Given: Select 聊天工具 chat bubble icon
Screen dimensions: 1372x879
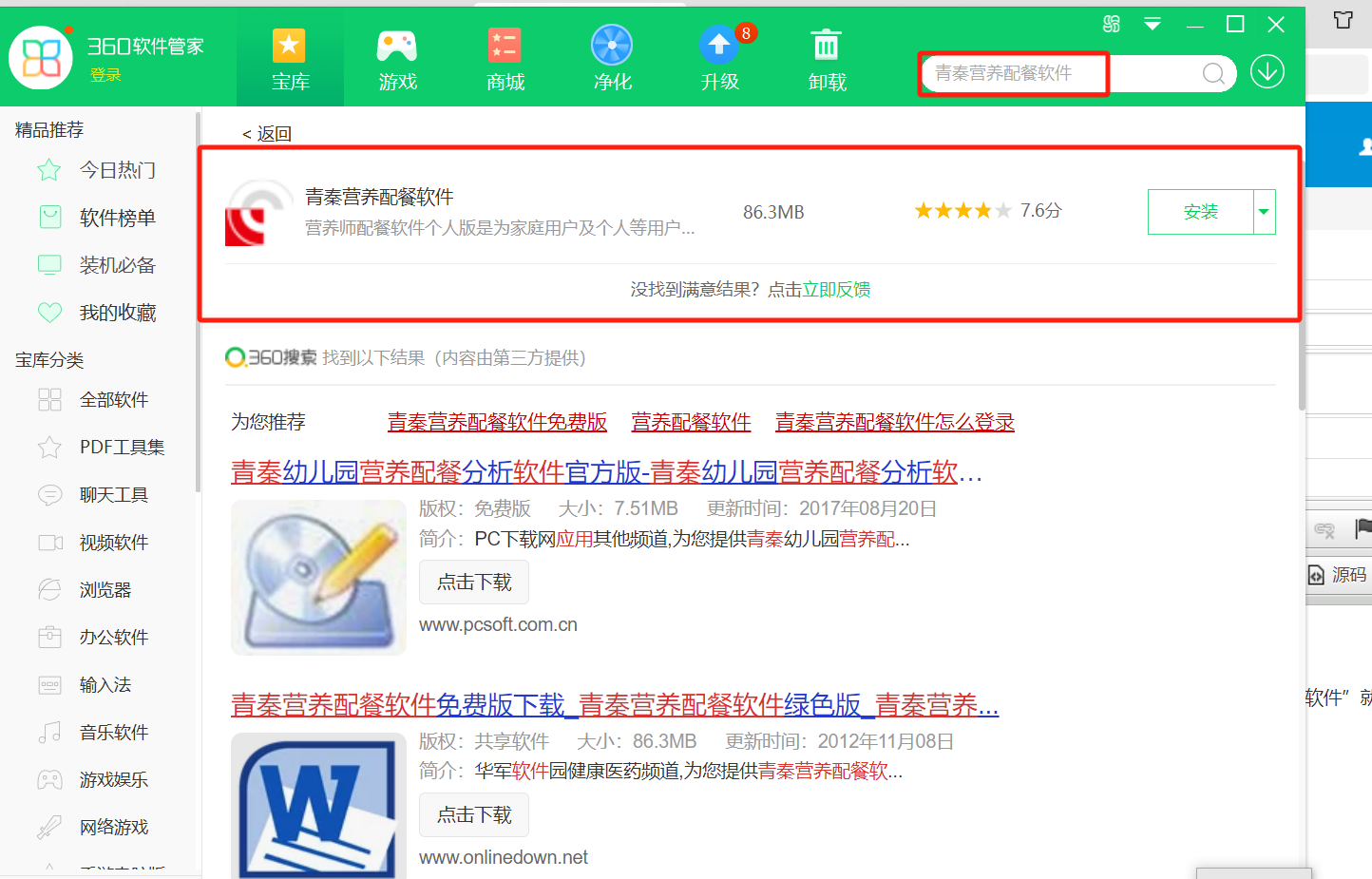Looking at the screenshot, I should click(49, 495).
